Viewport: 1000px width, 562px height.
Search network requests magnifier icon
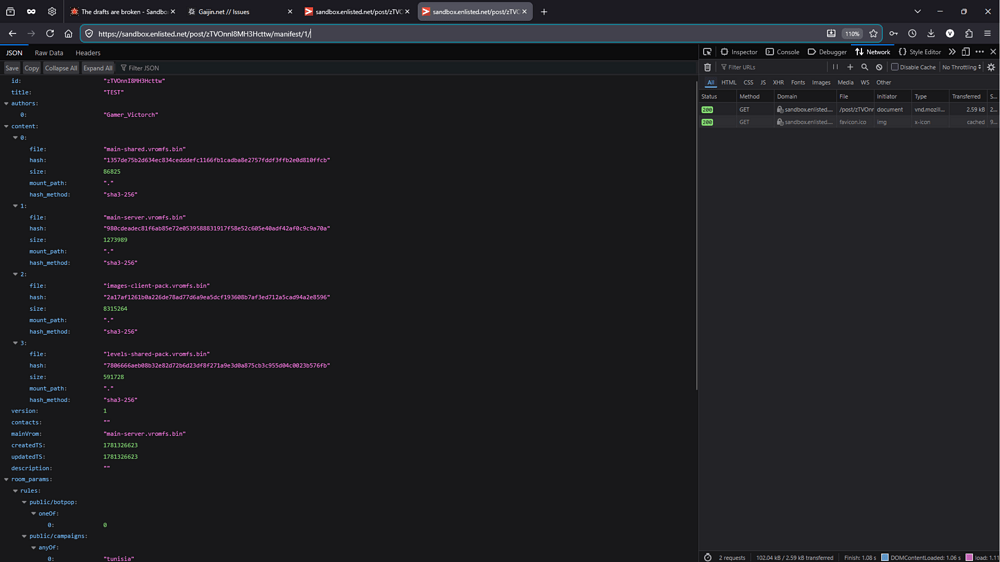point(865,68)
